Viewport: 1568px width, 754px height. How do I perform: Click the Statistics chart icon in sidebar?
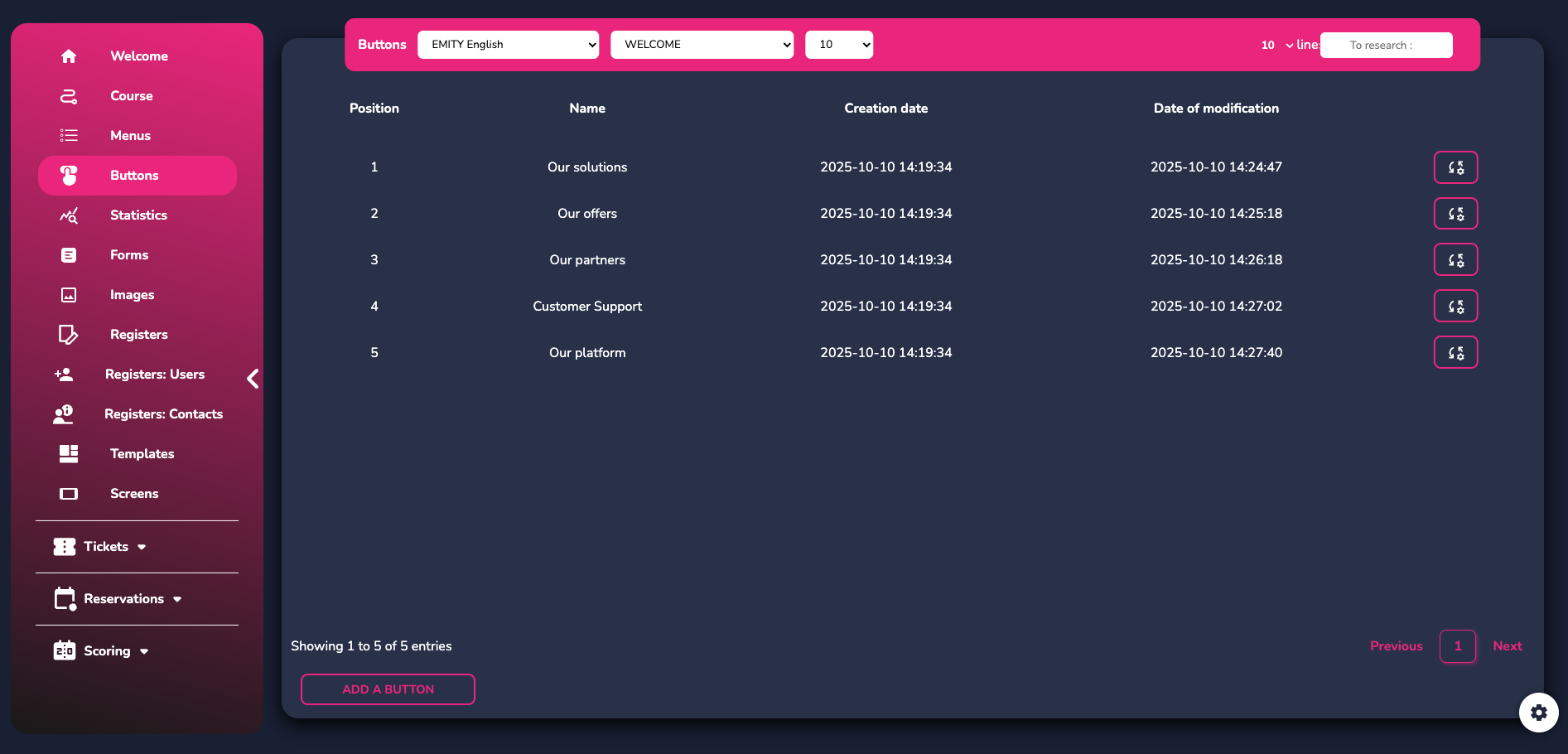[x=69, y=215]
